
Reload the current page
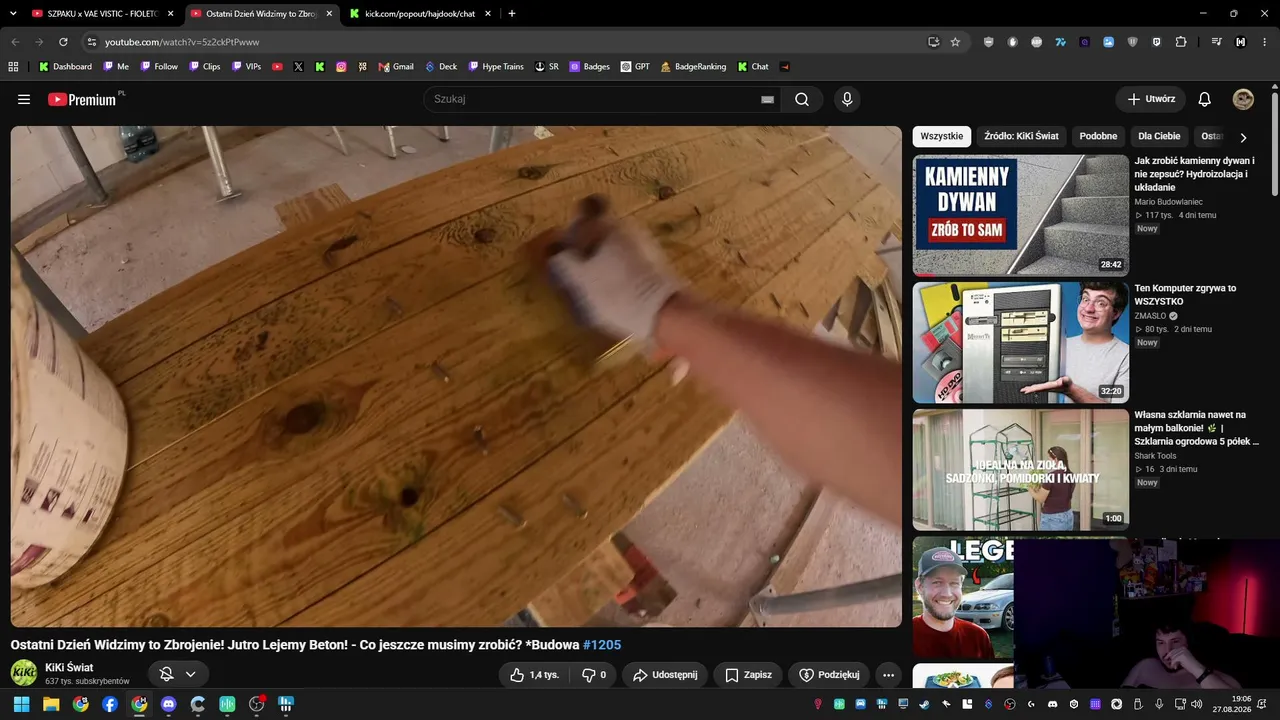click(x=63, y=42)
